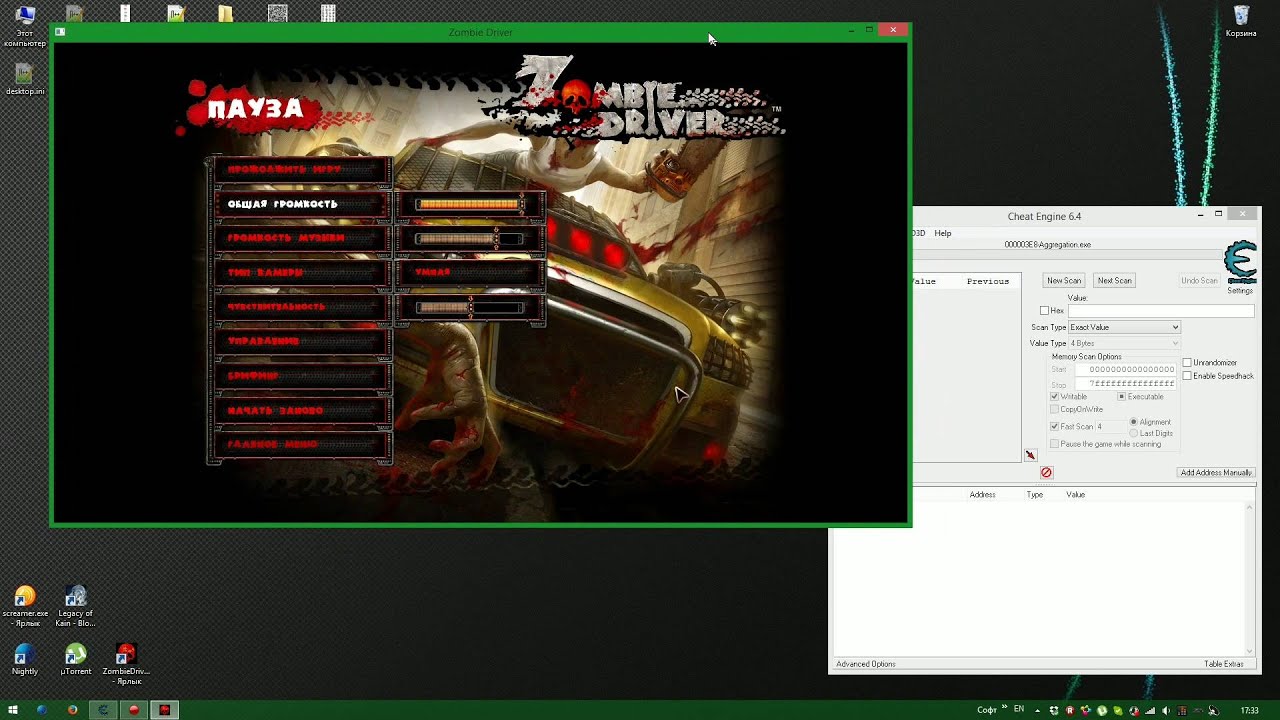Image resolution: width=1280 pixels, height=720 pixels.
Task: Select the Nightly browser desktop shortcut
Action: (x=25, y=660)
